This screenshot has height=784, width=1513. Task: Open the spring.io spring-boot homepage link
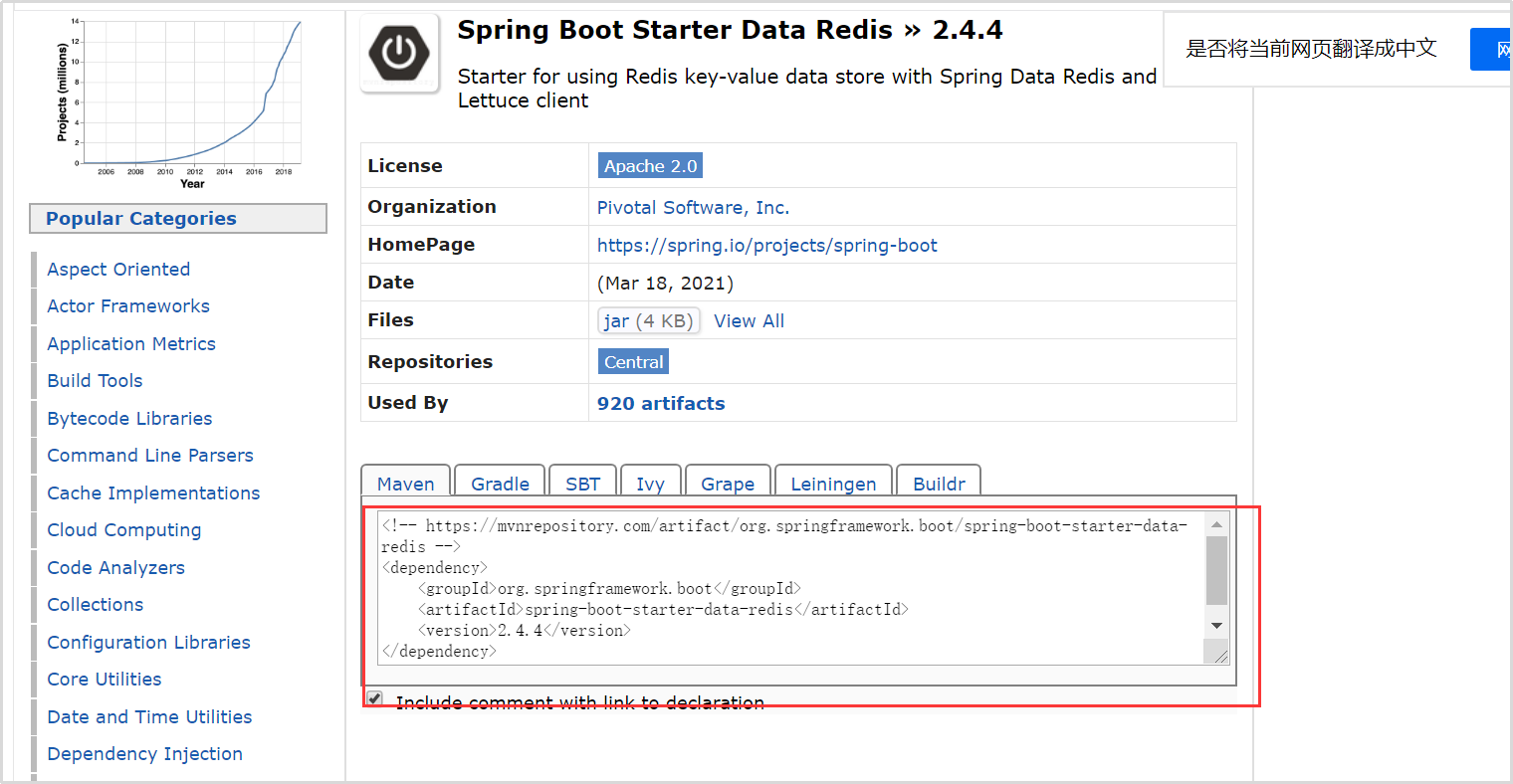[x=766, y=245]
